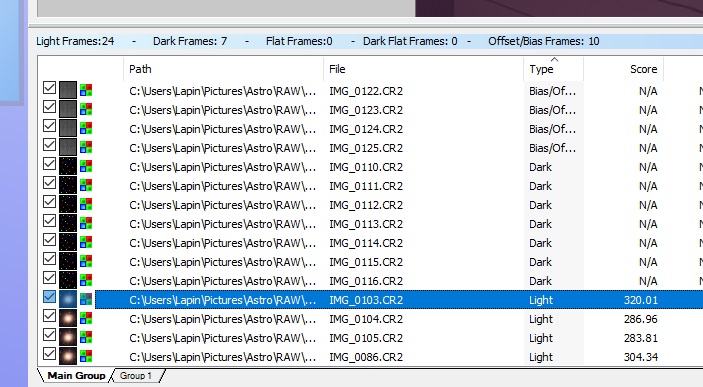Click the thumbnail of dark frame IMG_0113.CR2
Viewport: 703px width, 387px height.
[x=68, y=223]
